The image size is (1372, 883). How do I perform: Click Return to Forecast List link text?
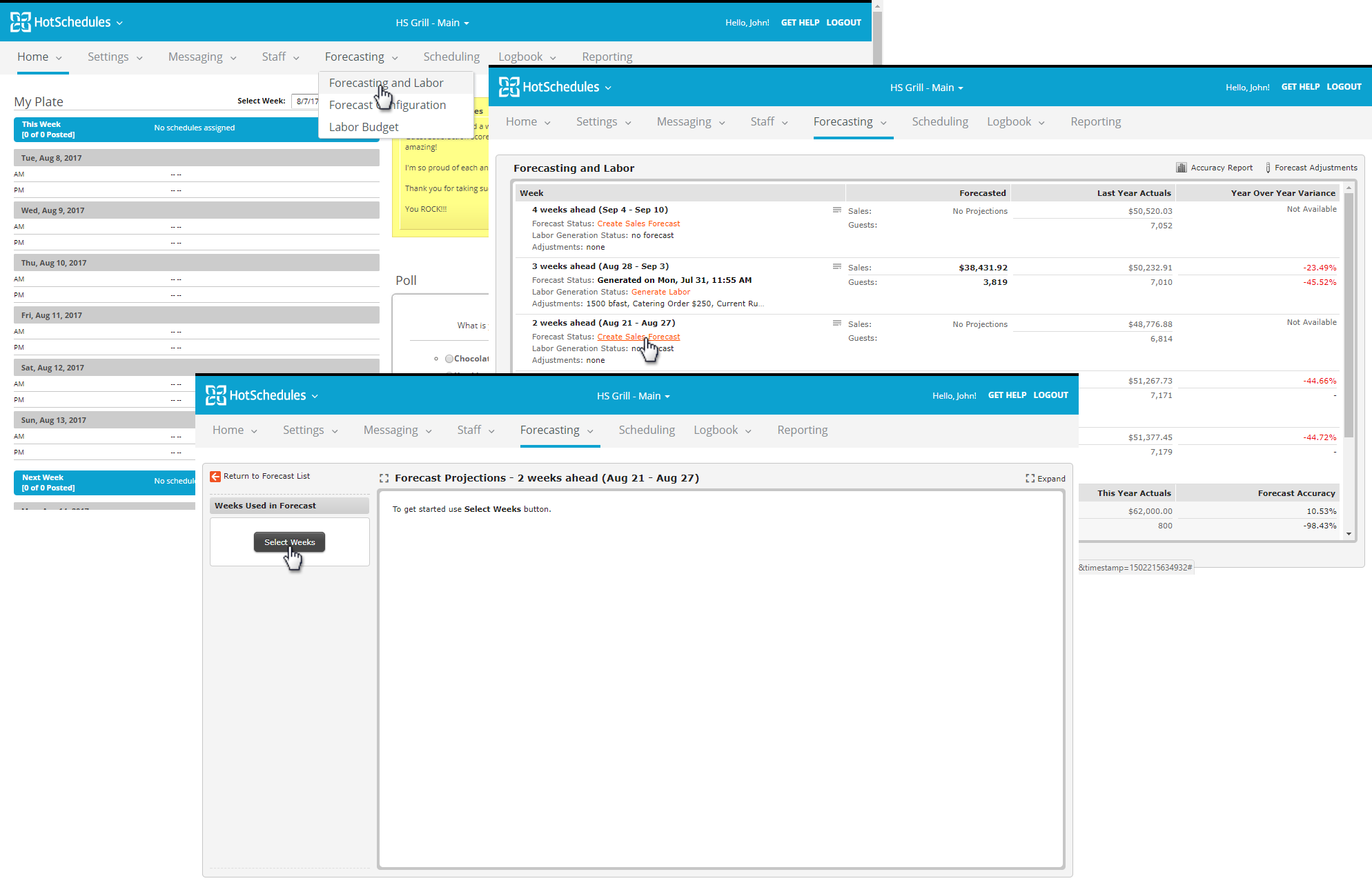click(266, 476)
